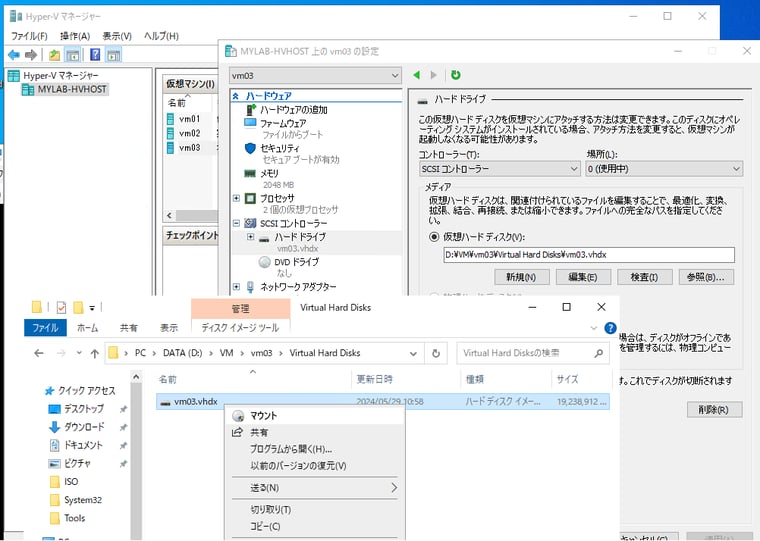Open the 操作(A) menu

(x=75, y=36)
